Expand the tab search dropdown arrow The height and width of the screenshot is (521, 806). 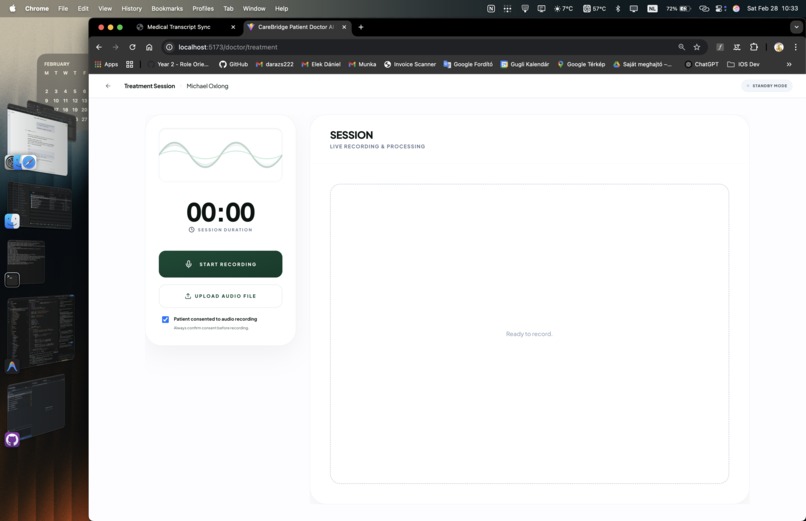click(796, 27)
